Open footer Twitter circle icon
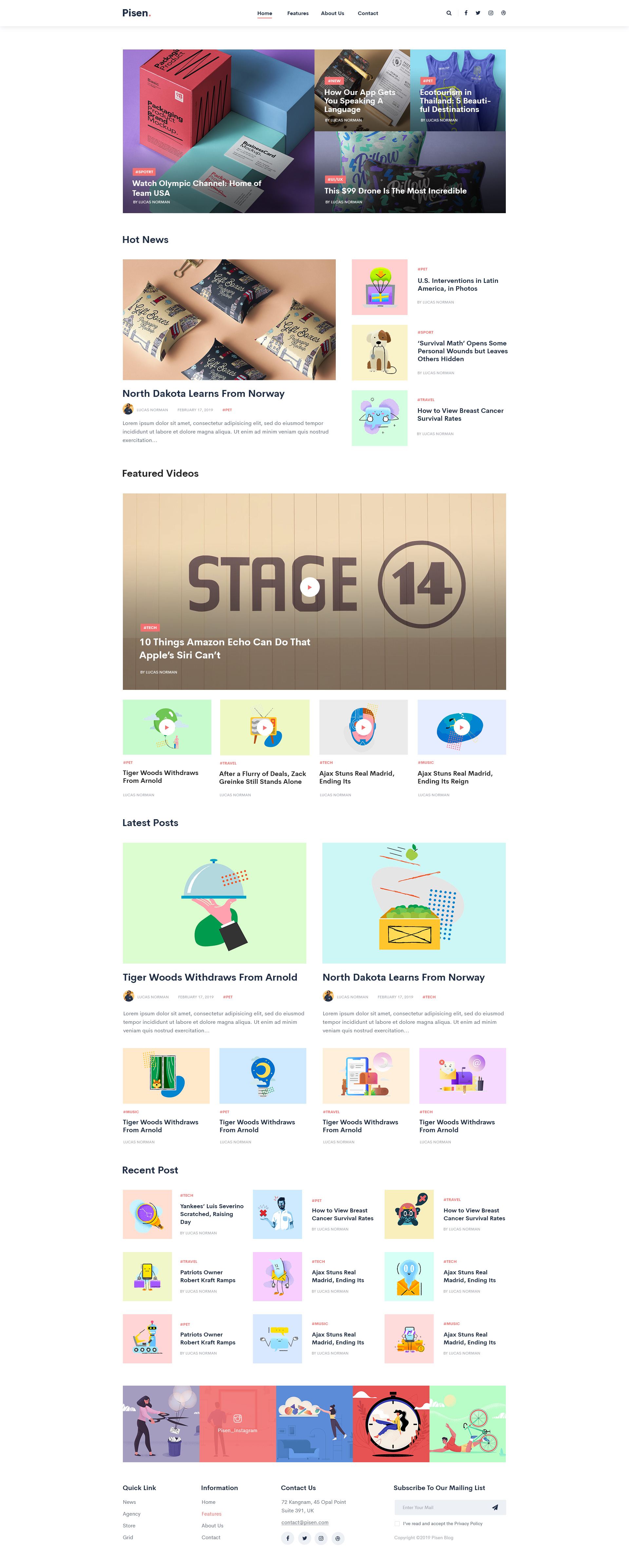Screen dimensions: 629x1568 point(304,1538)
